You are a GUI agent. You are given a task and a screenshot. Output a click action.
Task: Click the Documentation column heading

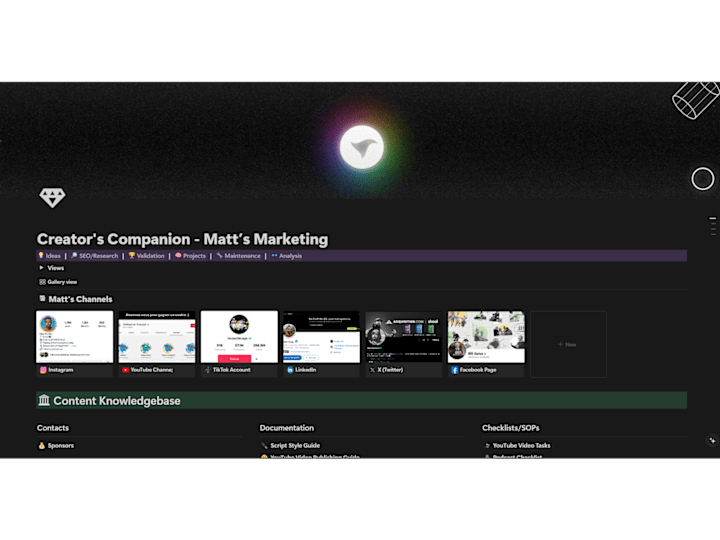[x=287, y=428]
